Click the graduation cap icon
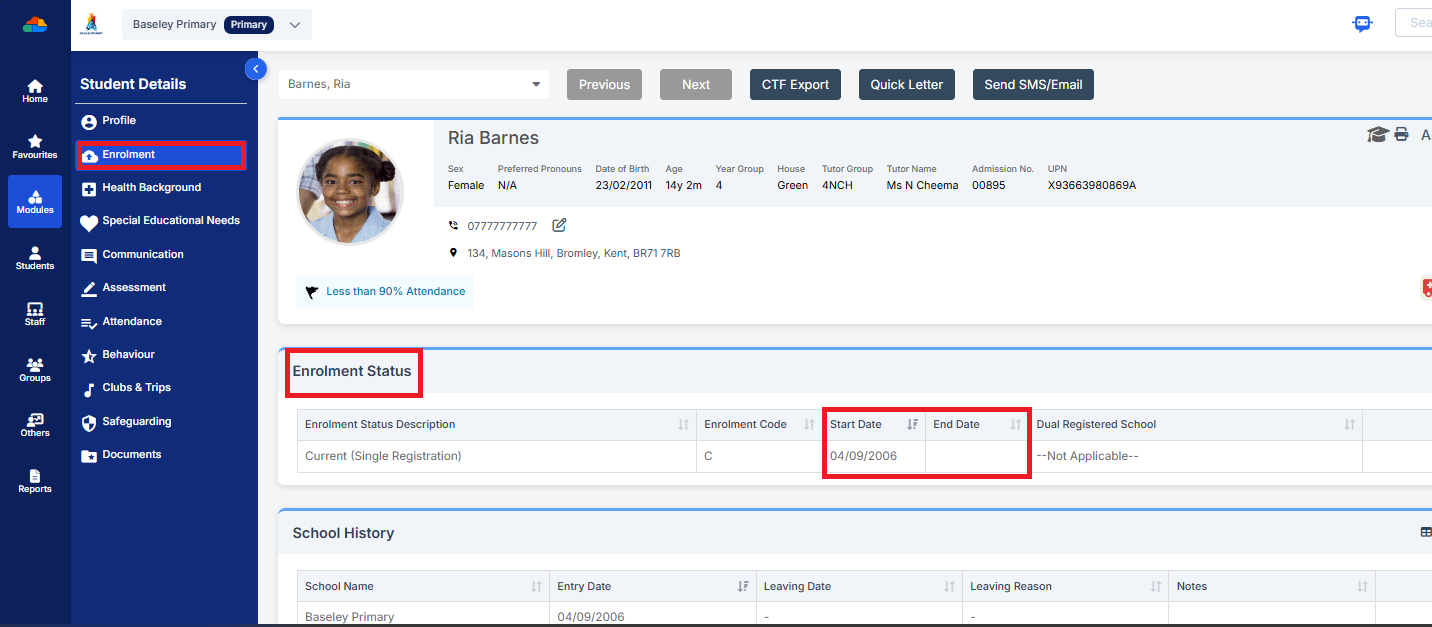This screenshot has width=1432, height=627. point(1377,135)
